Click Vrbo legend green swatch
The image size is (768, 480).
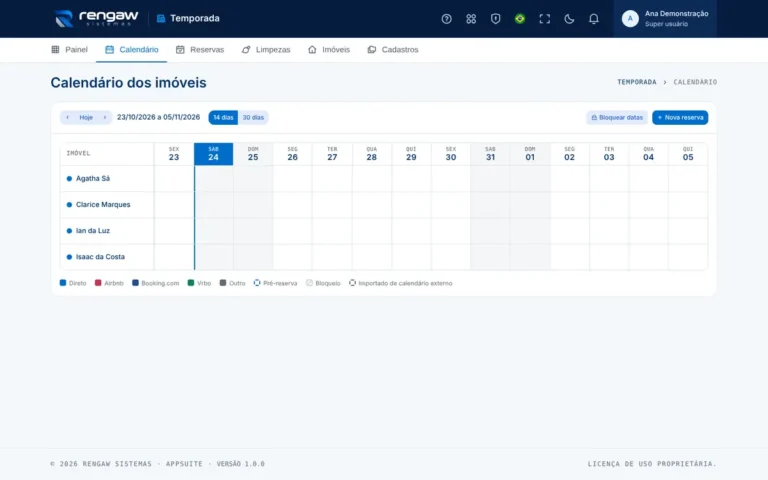click(x=191, y=283)
